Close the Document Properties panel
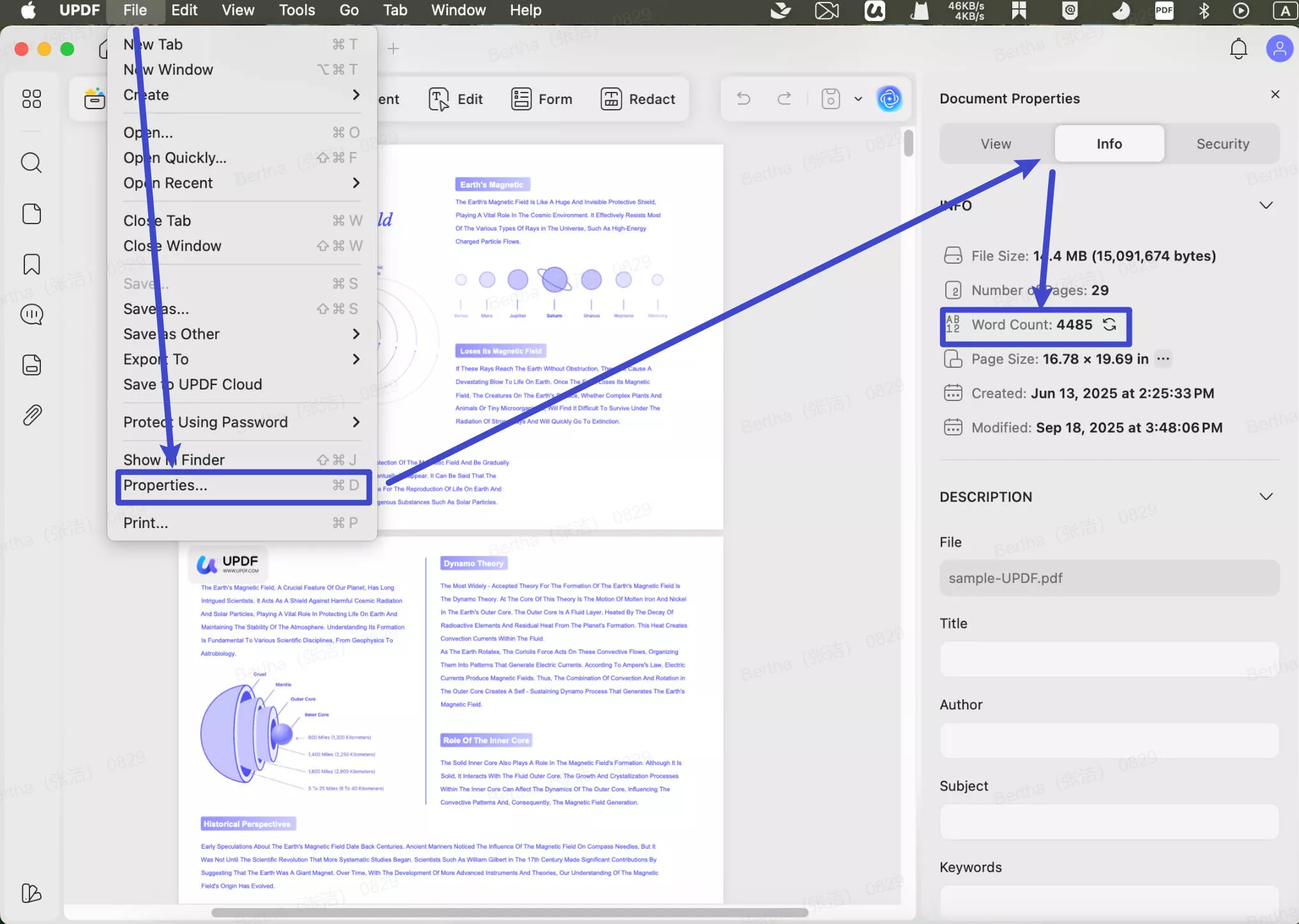The image size is (1299, 924). click(x=1275, y=94)
